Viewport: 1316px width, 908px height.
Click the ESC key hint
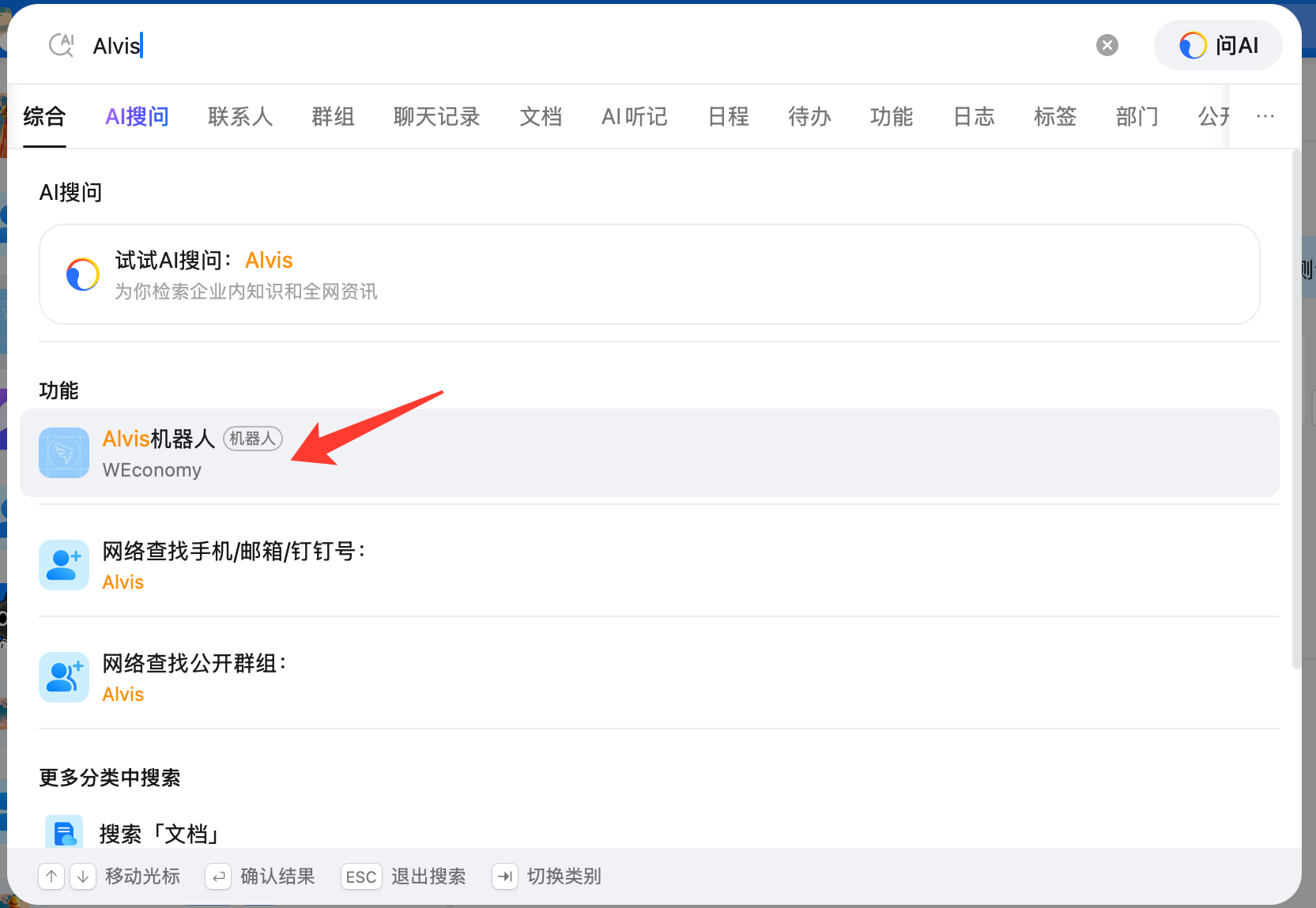361,876
